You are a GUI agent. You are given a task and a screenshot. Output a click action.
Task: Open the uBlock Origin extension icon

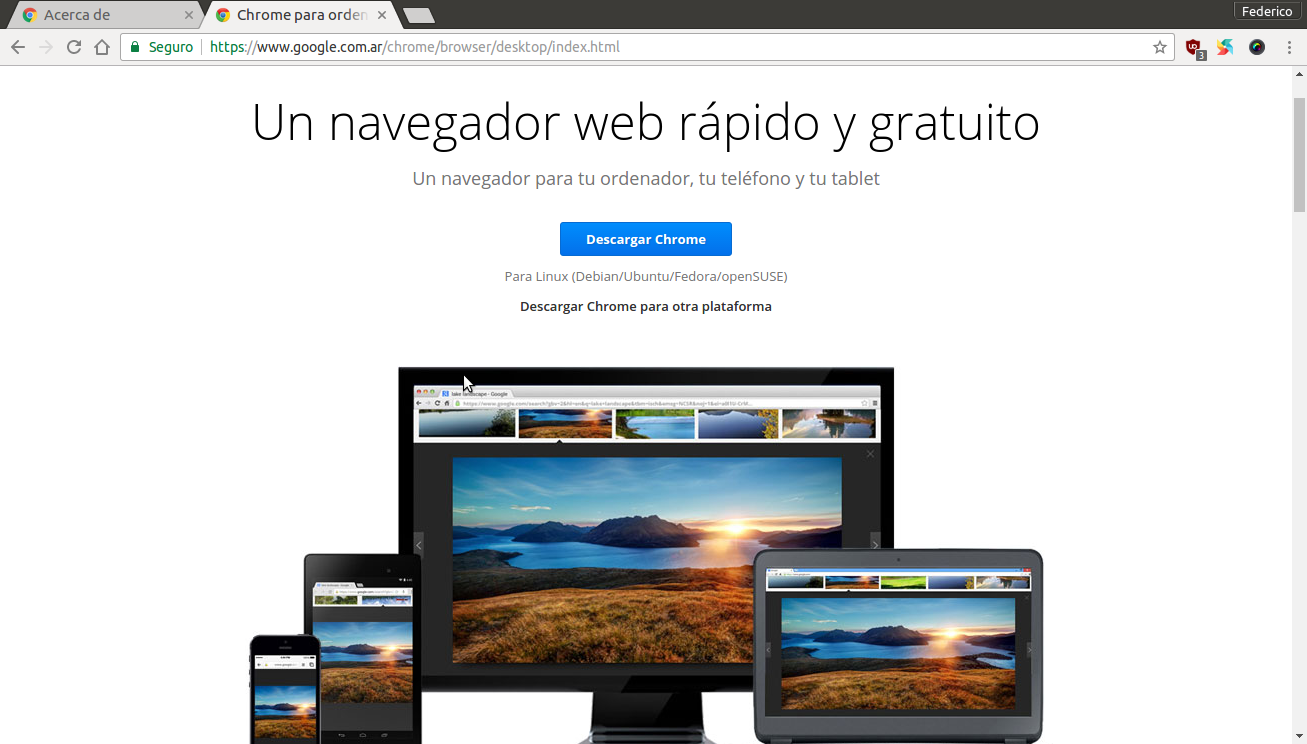pos(1193,47)
